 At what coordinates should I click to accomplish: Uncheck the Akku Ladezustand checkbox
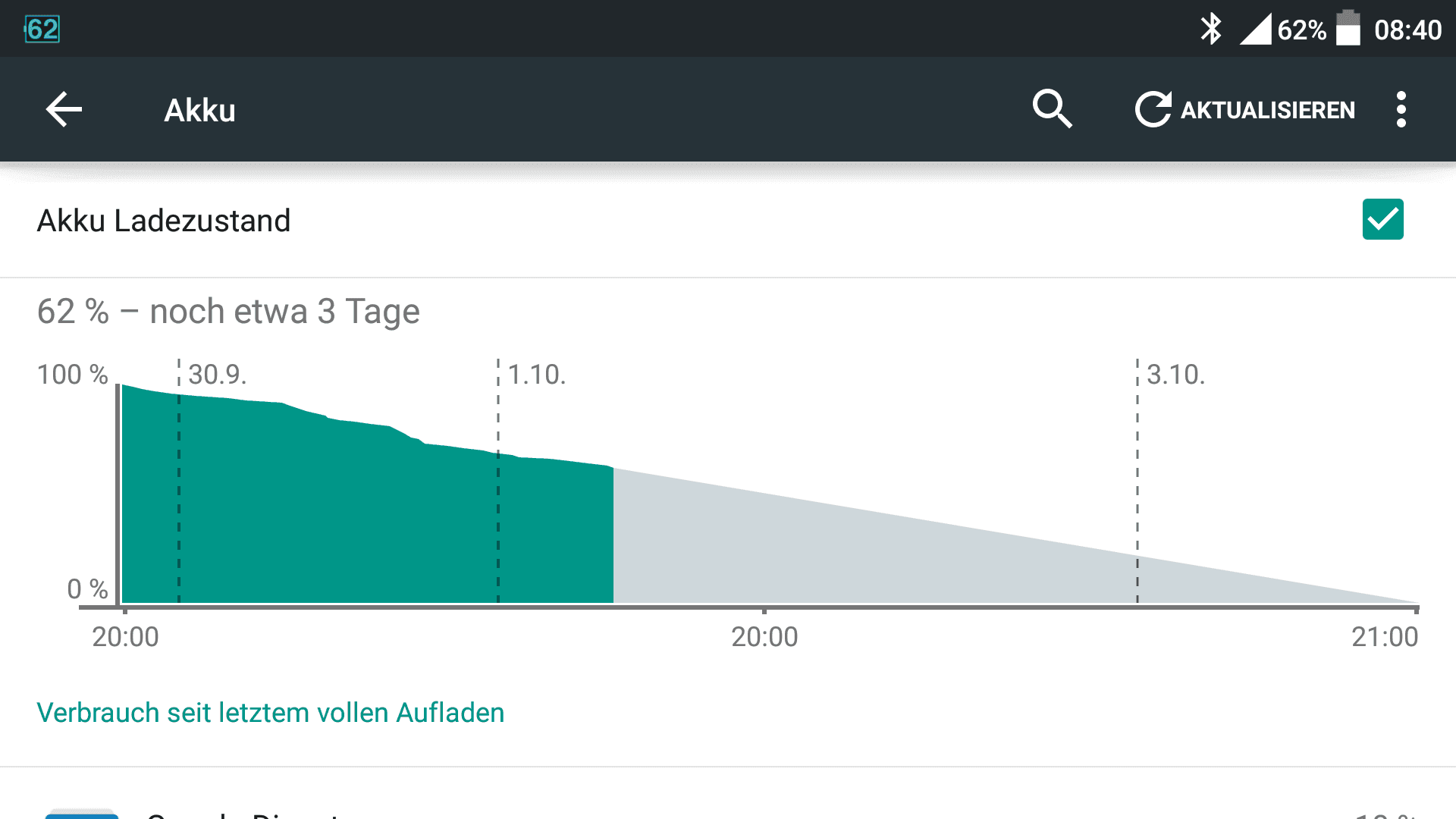coord(1383,220)
